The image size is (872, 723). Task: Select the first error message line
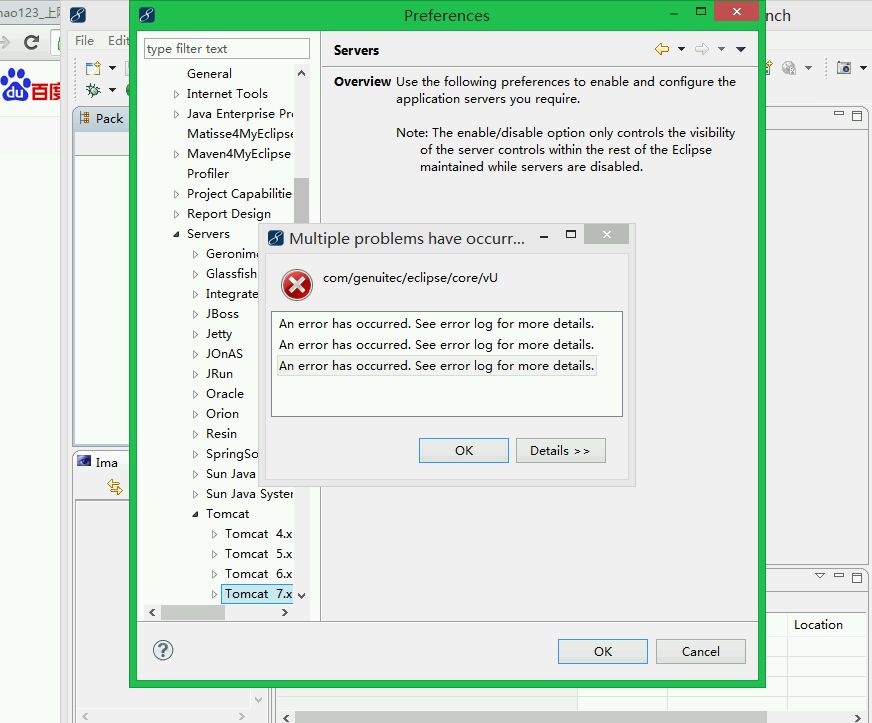pyautogui.click(x=437, y=324)
